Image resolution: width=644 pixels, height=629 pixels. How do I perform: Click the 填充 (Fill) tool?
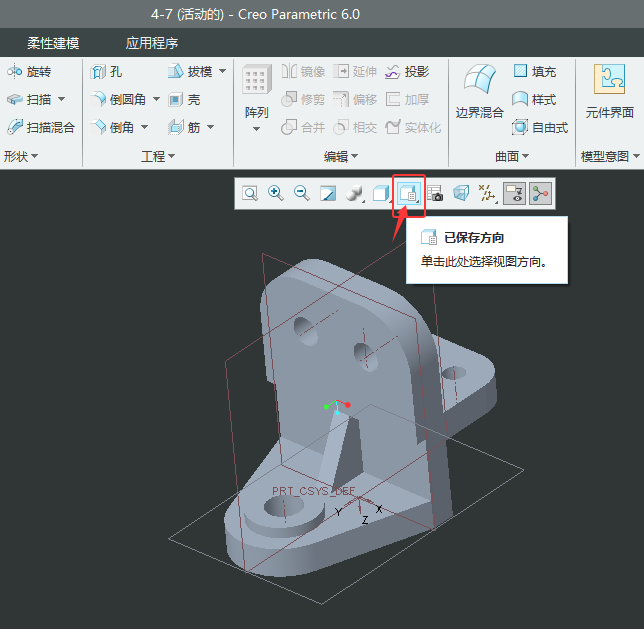tap(534, 71)
